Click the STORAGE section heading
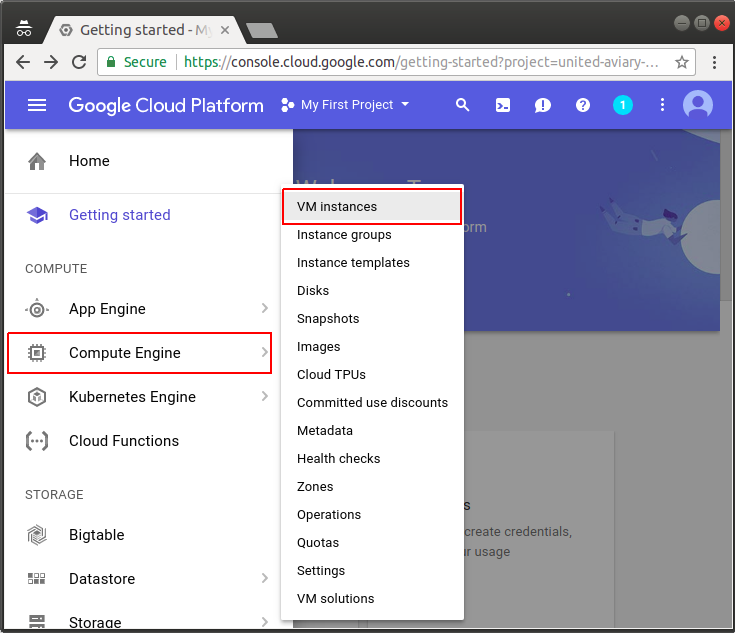Image resolution: width=735 pixels, height=633 pixels. (54, 495)
